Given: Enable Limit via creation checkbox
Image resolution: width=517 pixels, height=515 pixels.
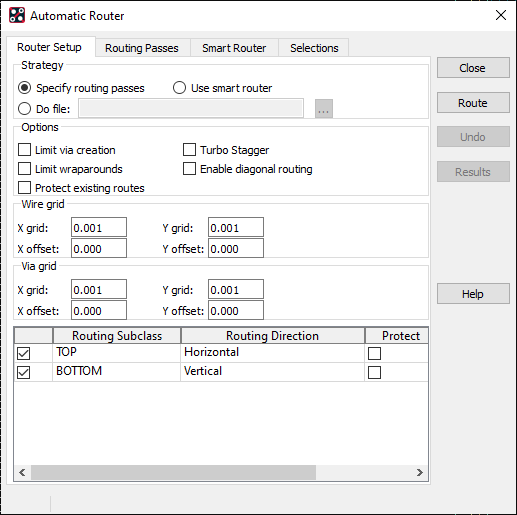Looking at the screenshot, I should [x=24, y=150].
